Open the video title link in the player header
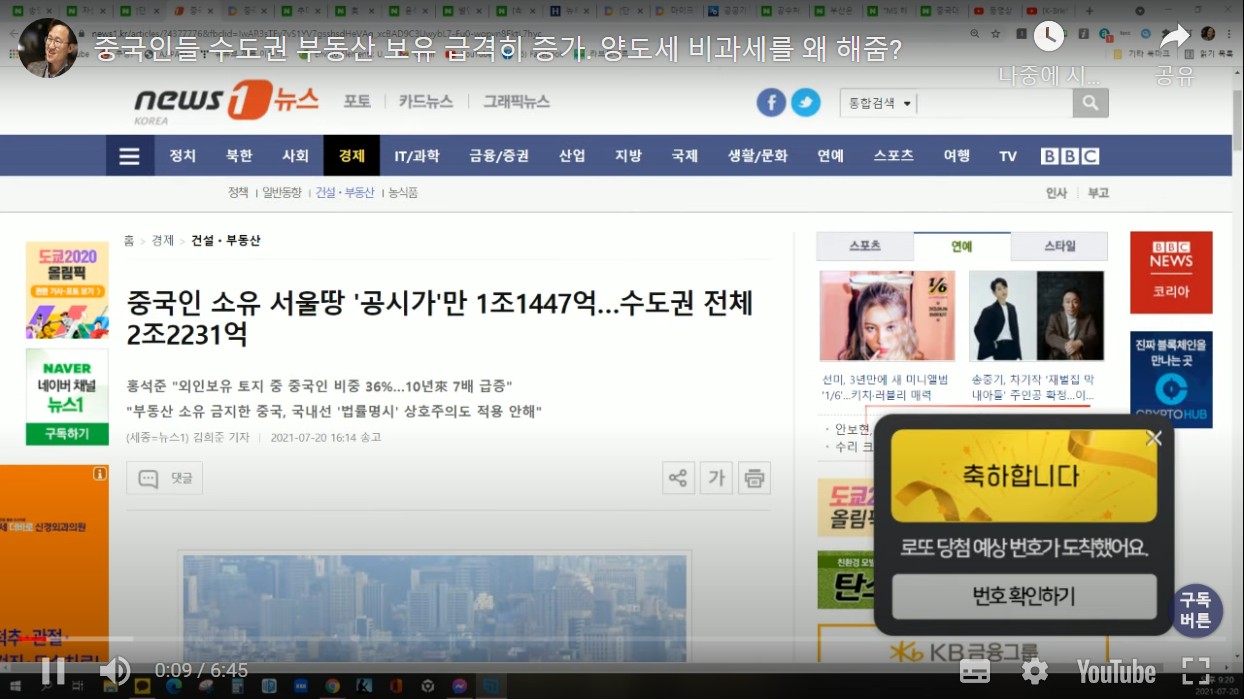Screen dimensions: 1244x699 pyautogui.click(x=497, y=49)
